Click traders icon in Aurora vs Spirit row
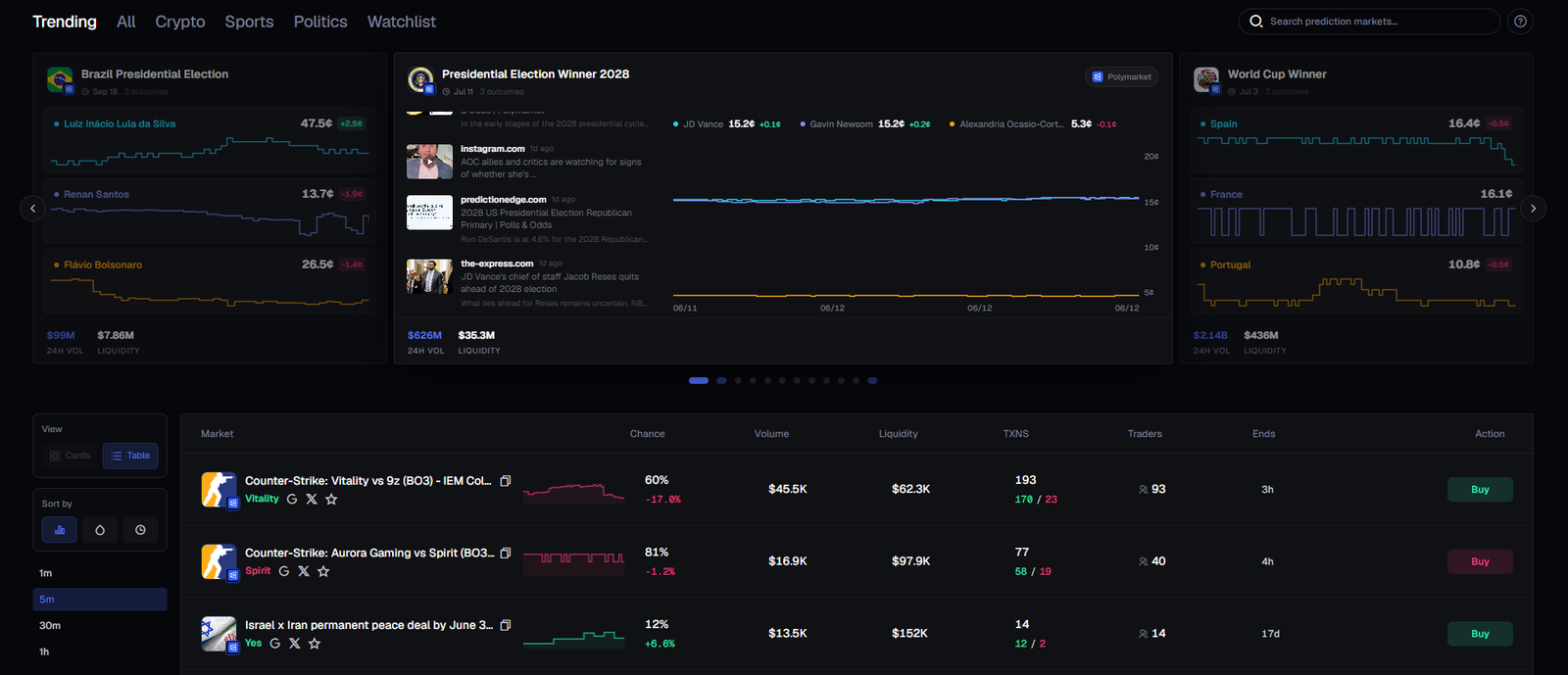The image size is (1568, 675). [1143, 562]
